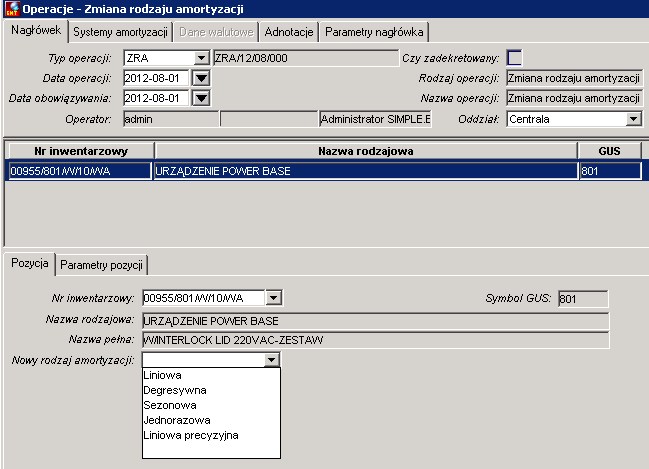Click the GUS column header
This screenshot has height=469, width=649.
pyautogui.click(x=609, y=151)
